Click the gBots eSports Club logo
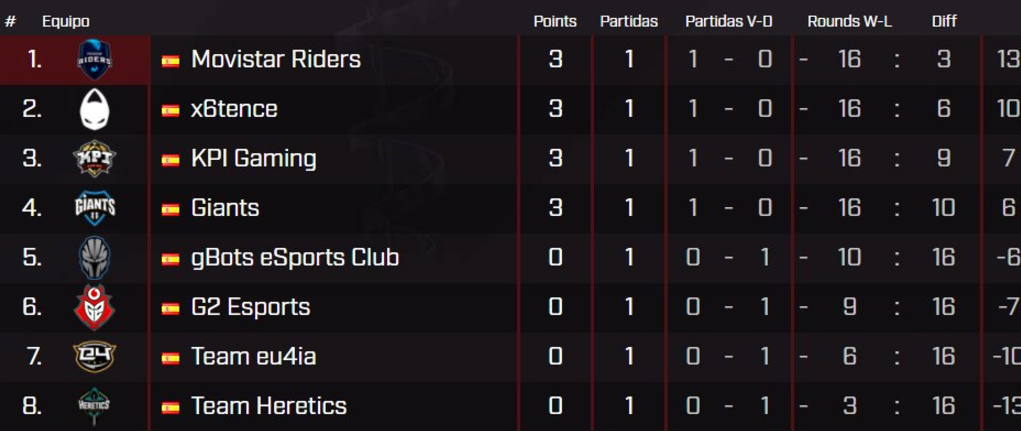Screen dimensions: 1021x432 [94, 257]
